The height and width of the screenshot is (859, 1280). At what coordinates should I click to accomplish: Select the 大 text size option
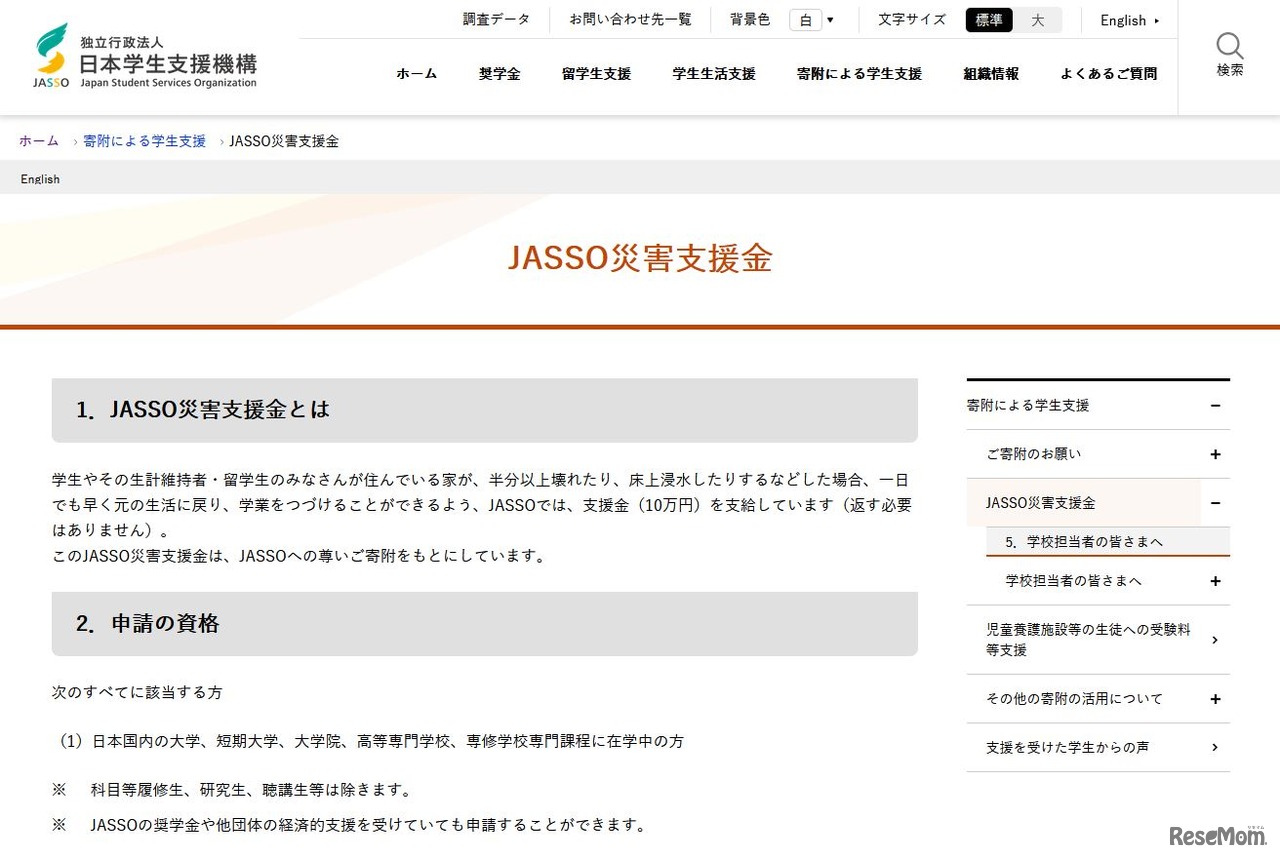[x=1038, y=19]
